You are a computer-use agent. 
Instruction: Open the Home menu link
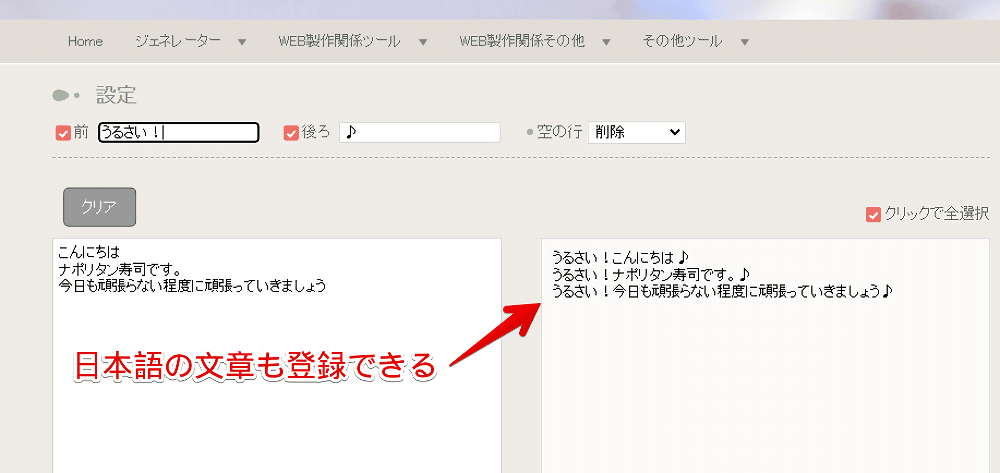(85, 41)
